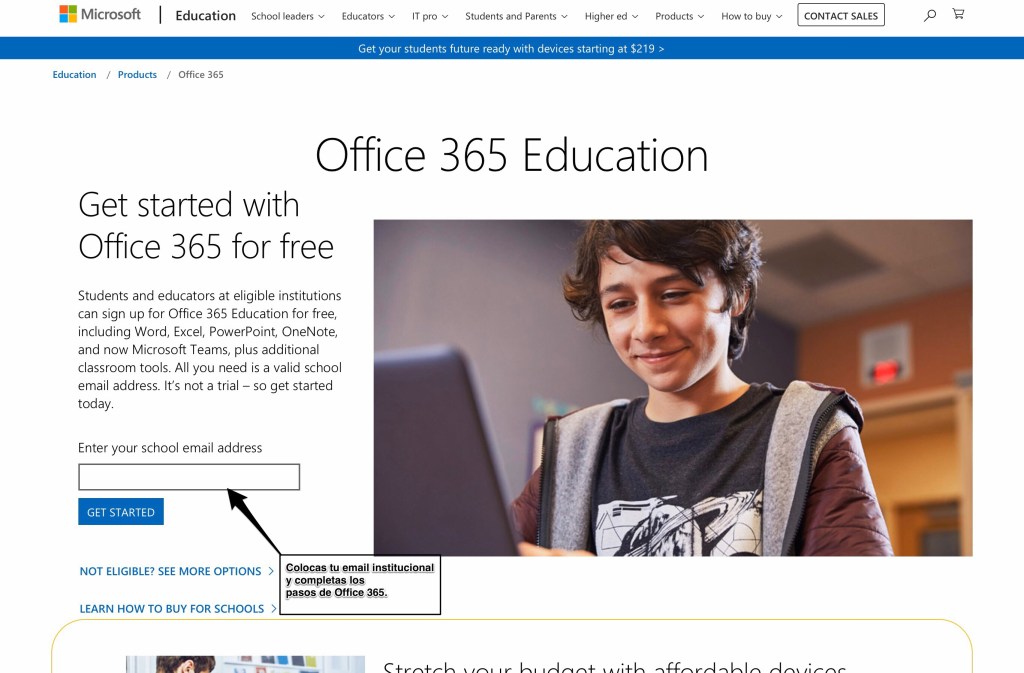This screenshot has width=1024, height=673.
Task: Expand Students and Parents menu
Action: pyautogui.click(x=516, y=16)
